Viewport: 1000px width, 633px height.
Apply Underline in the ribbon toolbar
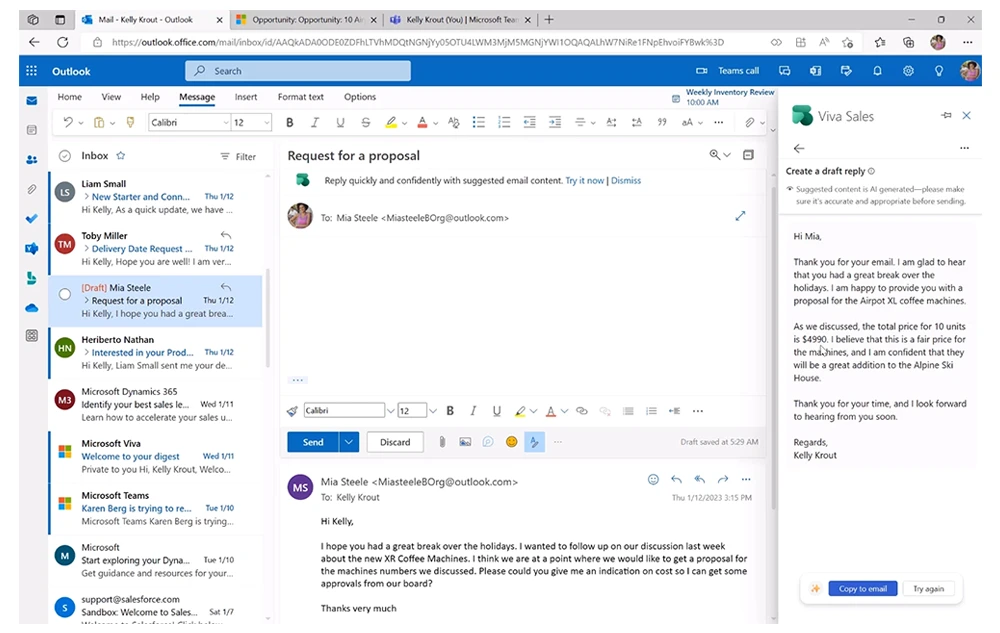point(340,122)
